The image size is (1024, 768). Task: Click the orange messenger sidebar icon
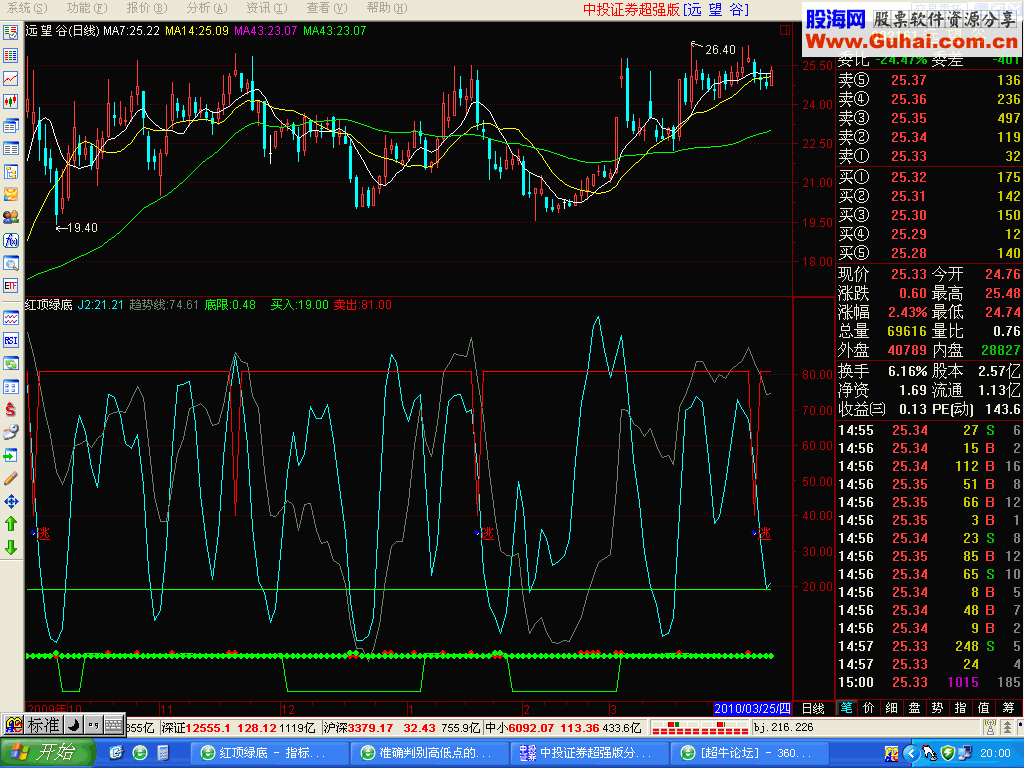coord(11,194)
